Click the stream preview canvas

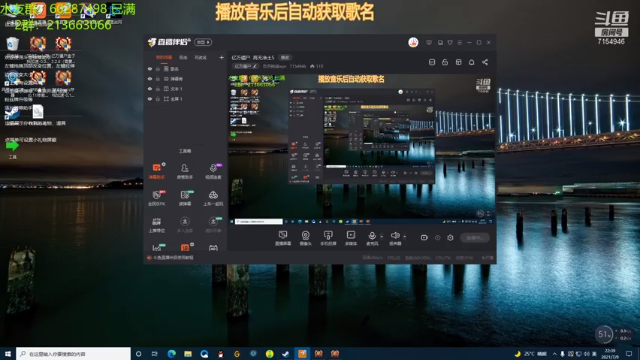tap(361, 149)
